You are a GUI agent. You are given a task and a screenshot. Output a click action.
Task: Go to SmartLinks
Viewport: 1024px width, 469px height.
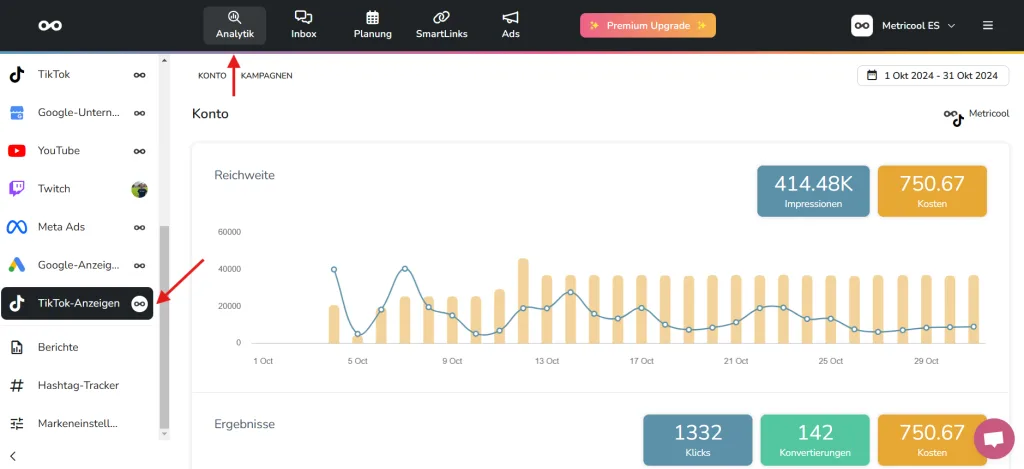coord(441,25)
